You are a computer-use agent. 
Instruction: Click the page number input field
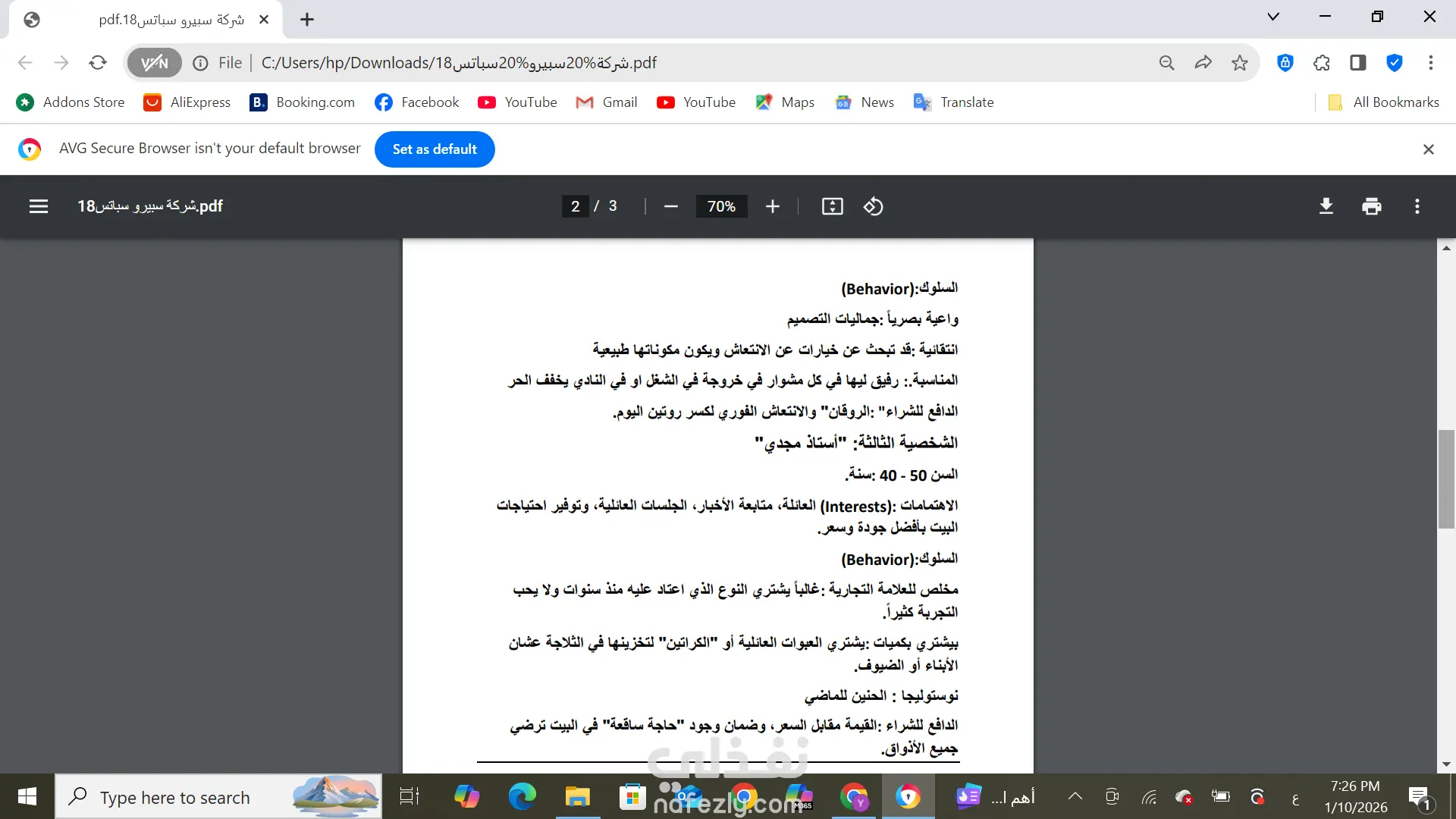[x=575, y=206]
